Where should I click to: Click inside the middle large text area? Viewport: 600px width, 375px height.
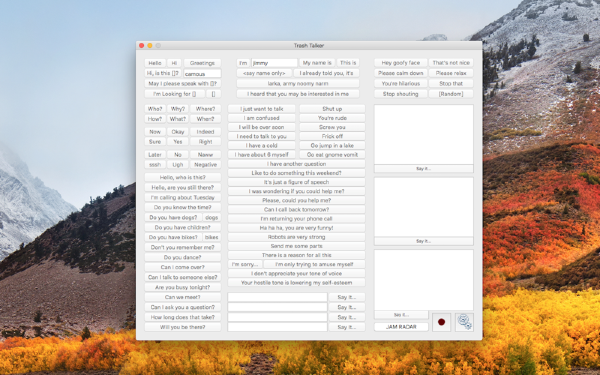[x=424, y=207]
